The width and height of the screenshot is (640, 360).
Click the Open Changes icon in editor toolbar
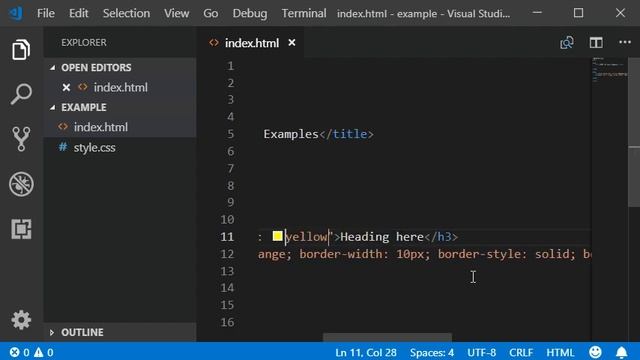tap(567, 42)
